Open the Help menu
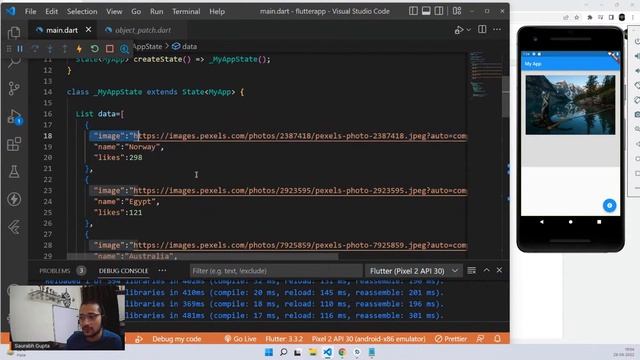The height and width of the screenshot is (360, 640). pyautogui.click(x=217, y=11)
